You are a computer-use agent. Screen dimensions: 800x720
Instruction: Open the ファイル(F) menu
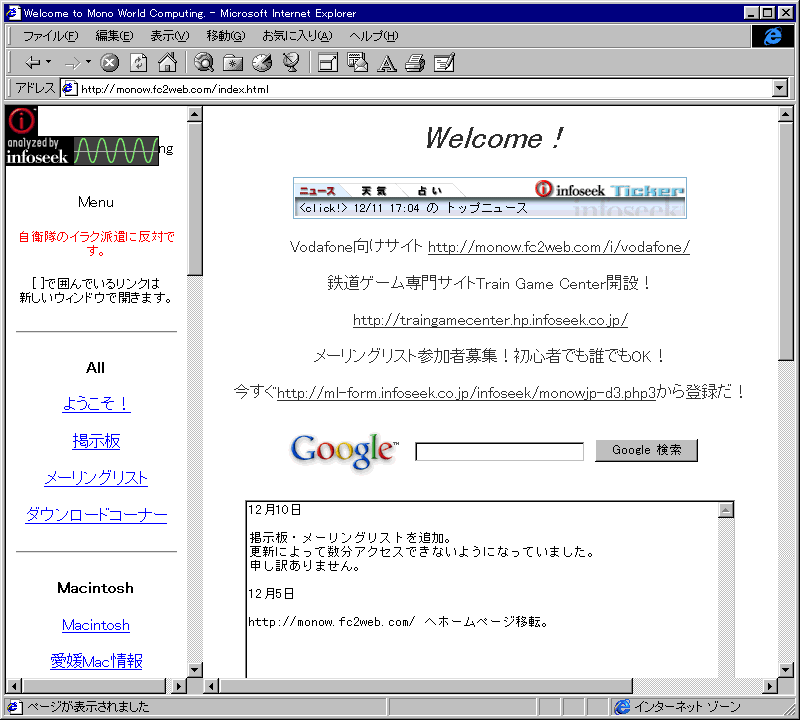point(51,36)
